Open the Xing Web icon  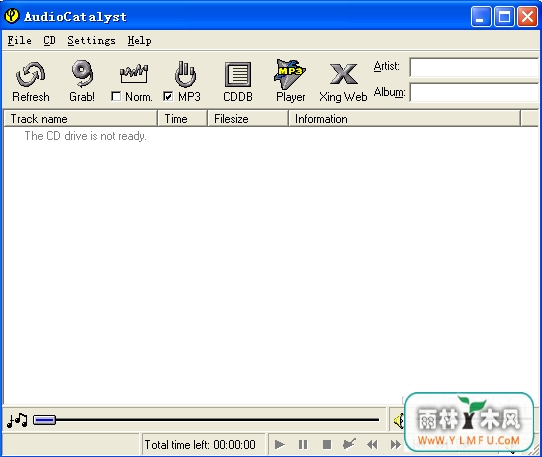(343, 74)
